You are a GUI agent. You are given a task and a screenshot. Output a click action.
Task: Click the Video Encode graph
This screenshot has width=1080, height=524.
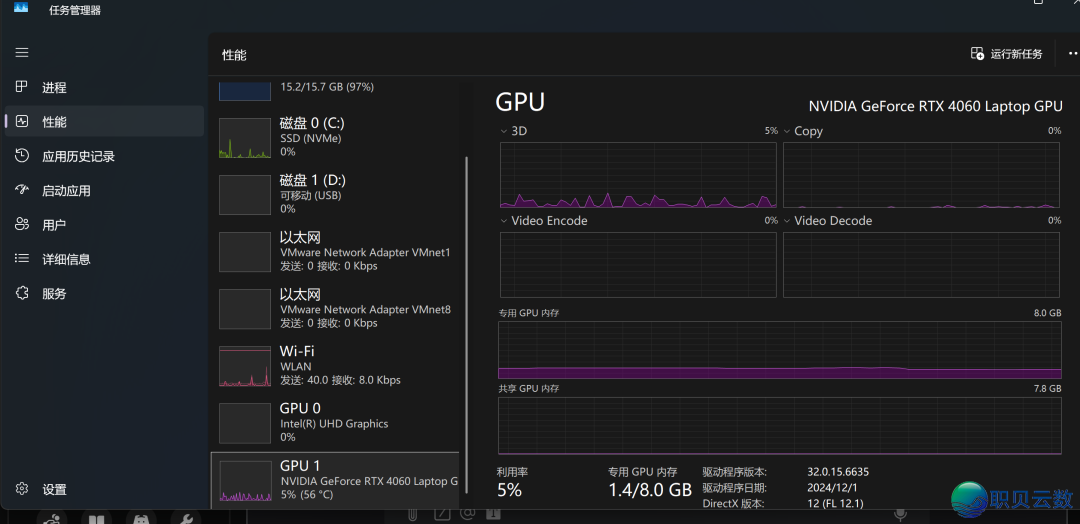point(638,265)
